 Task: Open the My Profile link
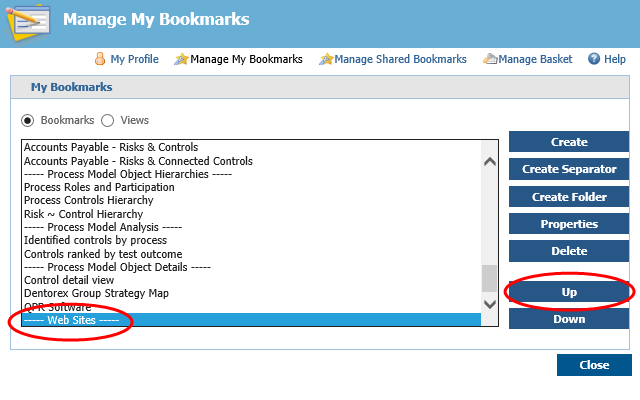[134, 60]
